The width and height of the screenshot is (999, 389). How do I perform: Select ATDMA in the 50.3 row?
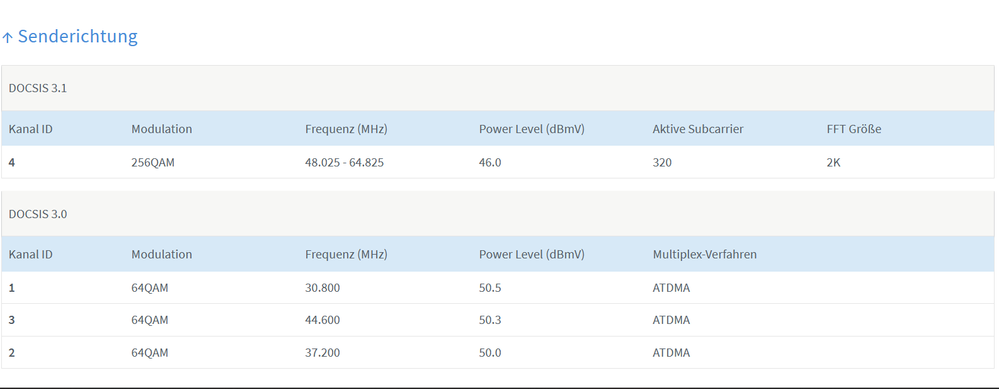[x=672, y=320]
